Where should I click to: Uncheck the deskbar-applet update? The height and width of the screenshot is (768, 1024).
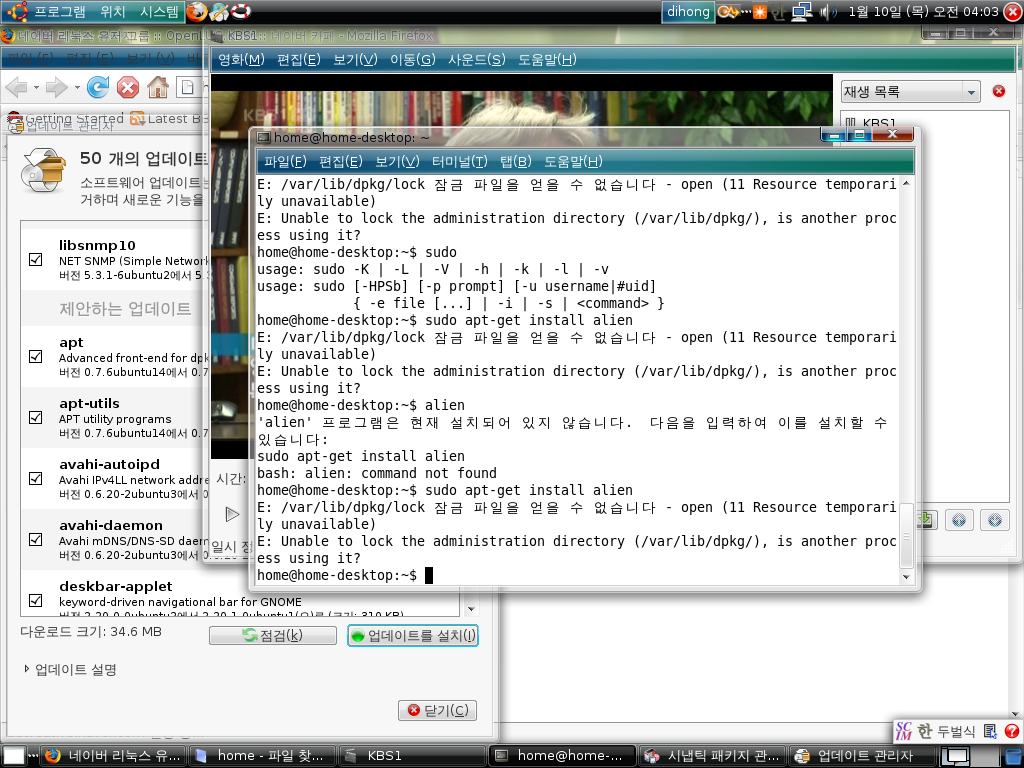click(x=36, y=600)
